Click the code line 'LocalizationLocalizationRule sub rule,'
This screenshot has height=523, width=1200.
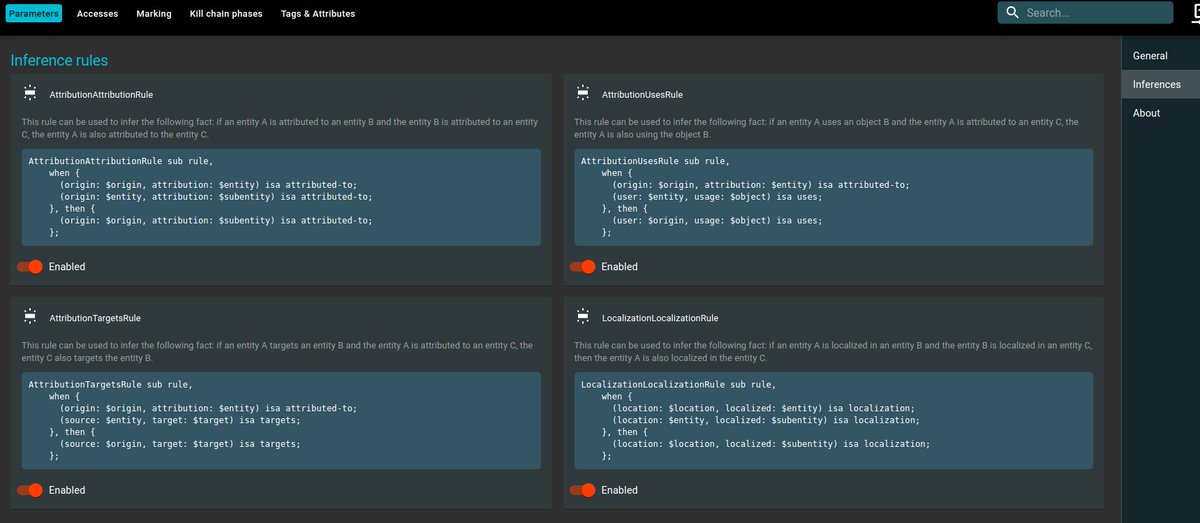(x=678, y=384)
